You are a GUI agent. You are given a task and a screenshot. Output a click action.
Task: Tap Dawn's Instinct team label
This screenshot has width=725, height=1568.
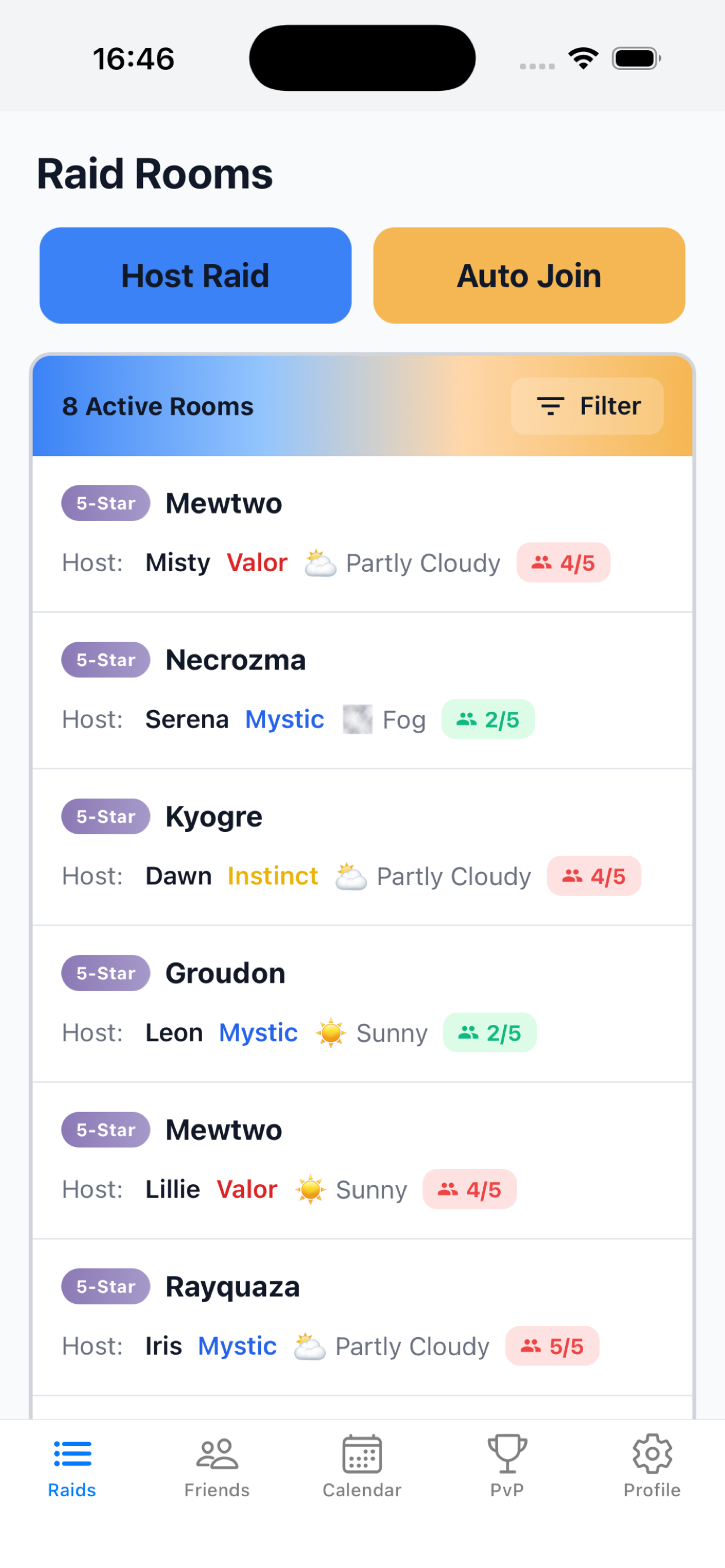tap(273, 877)
